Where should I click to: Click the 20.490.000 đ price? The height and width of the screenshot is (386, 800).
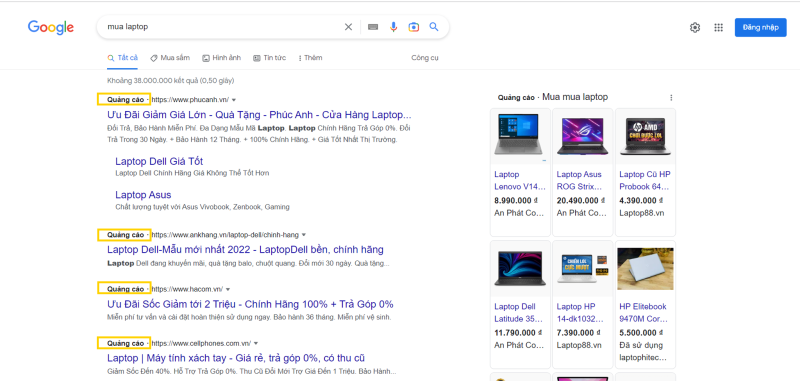(x=581, y=200)
